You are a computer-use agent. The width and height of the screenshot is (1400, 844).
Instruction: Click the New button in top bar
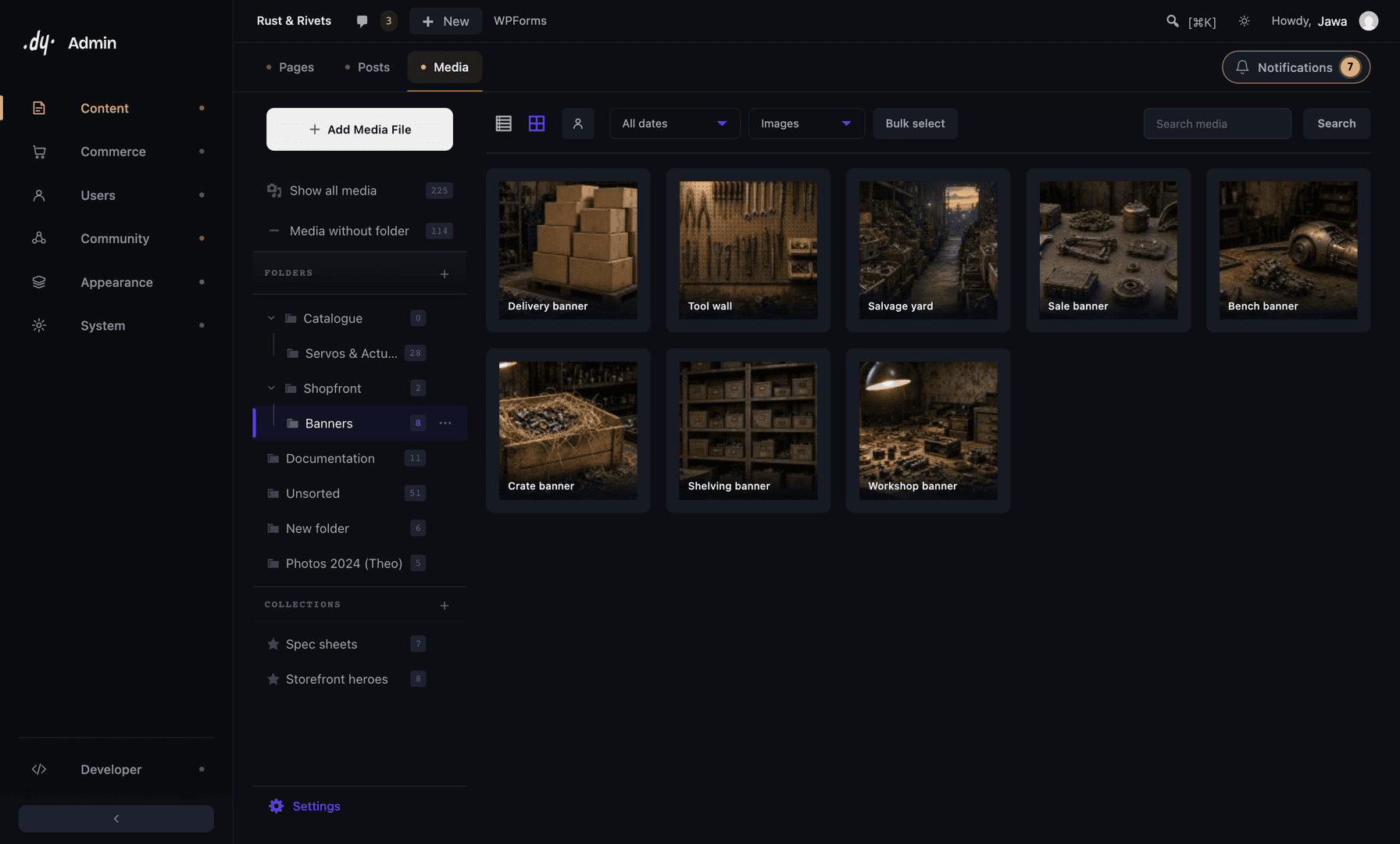coord(445,21)
